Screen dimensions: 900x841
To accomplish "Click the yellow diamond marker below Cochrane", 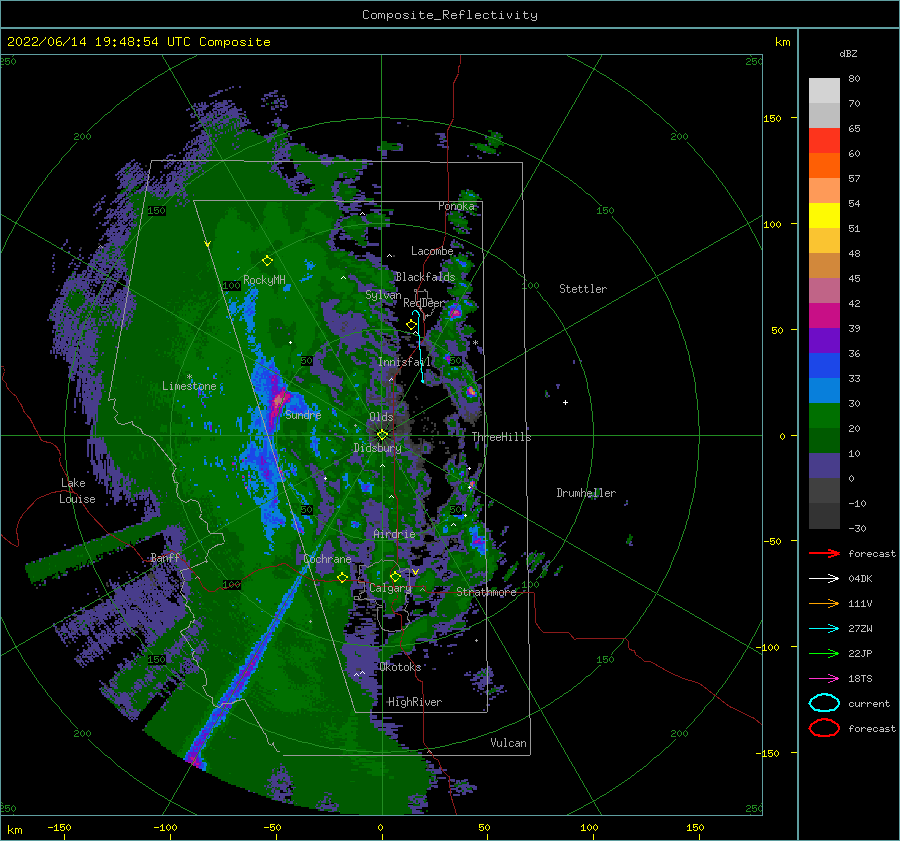I will pyautogui.click(x=343, y=577).
